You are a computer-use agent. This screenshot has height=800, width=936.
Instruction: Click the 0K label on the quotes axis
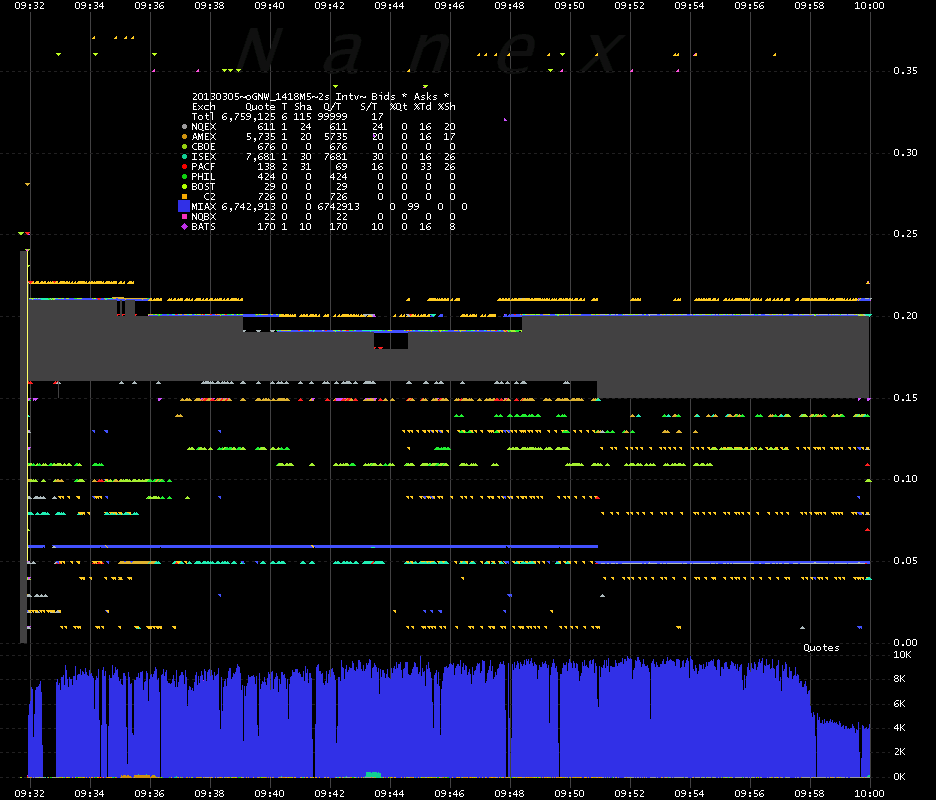(899, 776)
